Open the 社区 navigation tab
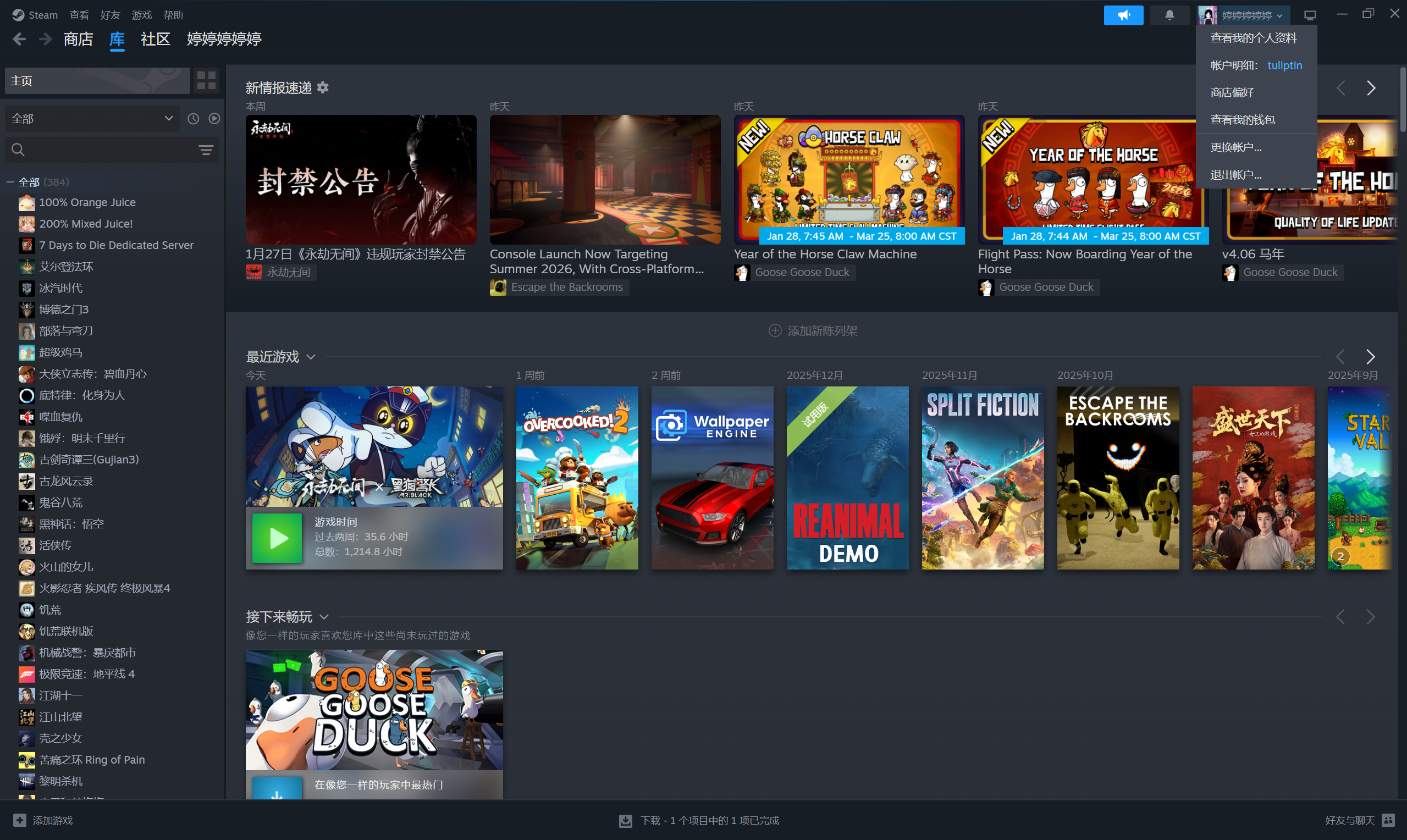This screenshot has width=1407, height=840. pos(155,39)
